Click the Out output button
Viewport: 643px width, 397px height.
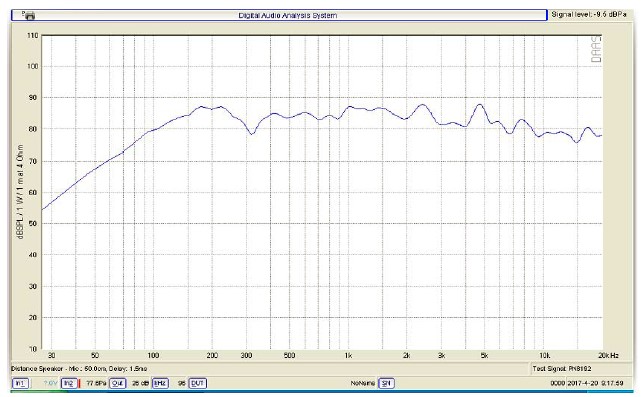[117, 383]
